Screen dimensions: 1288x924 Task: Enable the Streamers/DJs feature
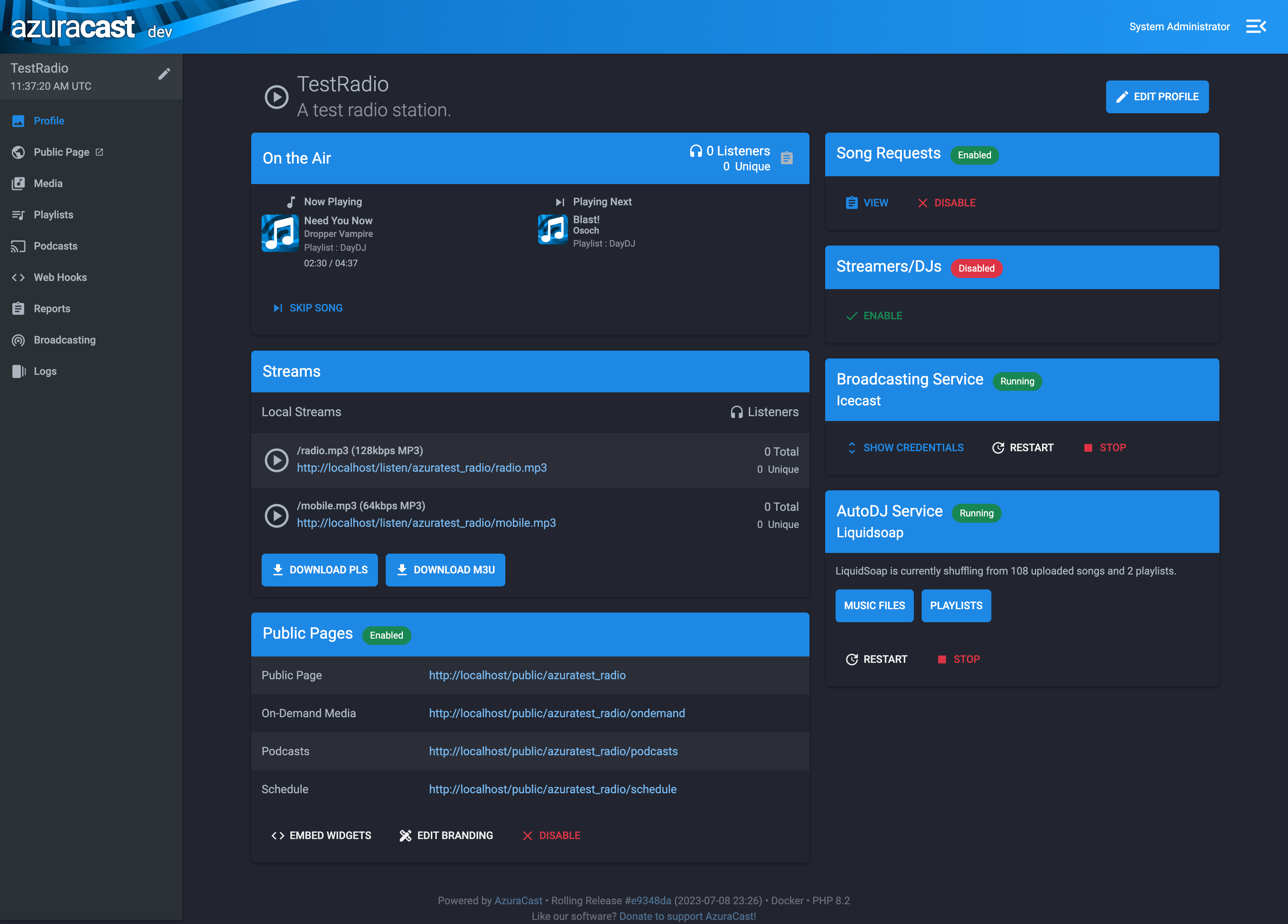click(x=874, y=316)
